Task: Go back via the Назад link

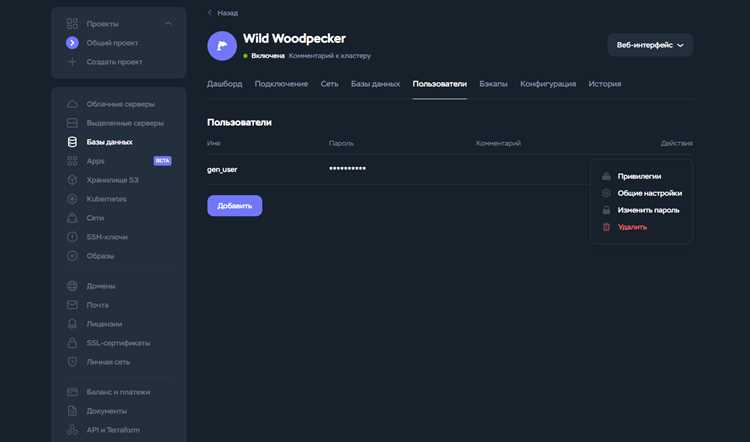Action: tap(223, 13)
